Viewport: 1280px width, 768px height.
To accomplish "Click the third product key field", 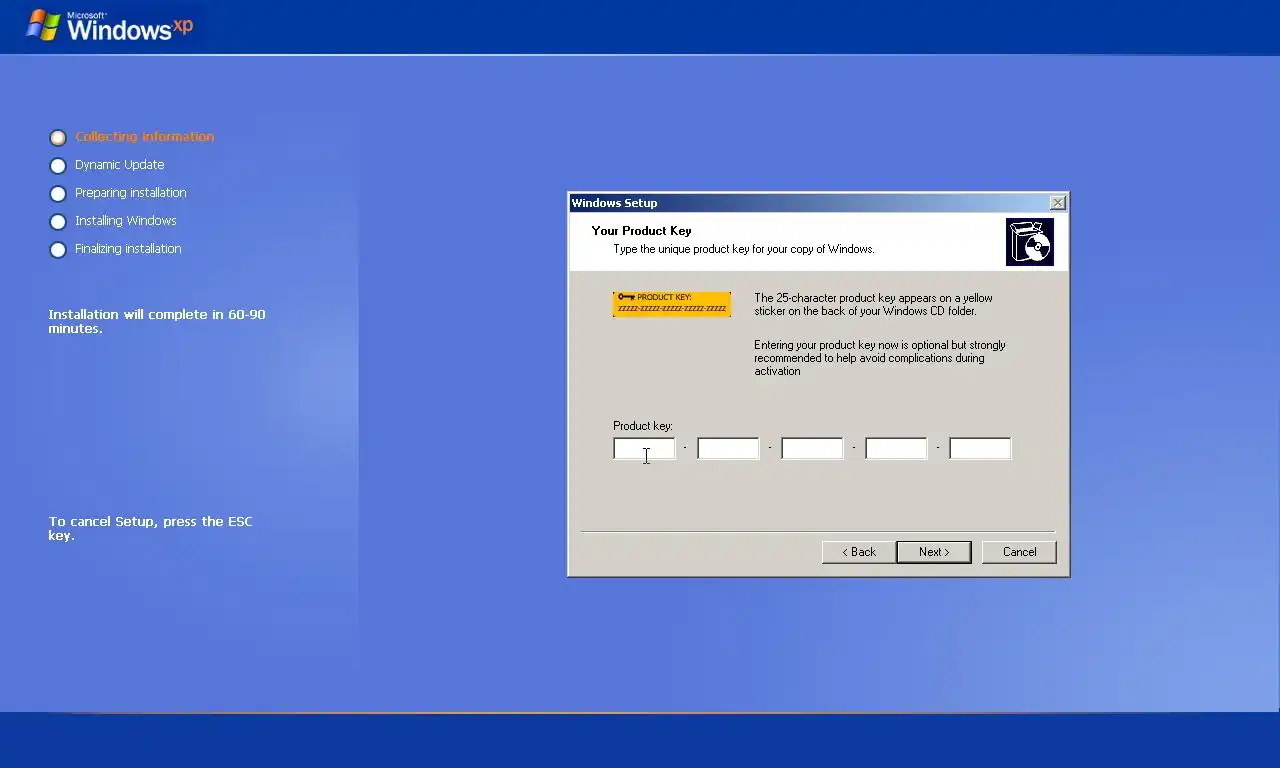I will click(812, 449).
